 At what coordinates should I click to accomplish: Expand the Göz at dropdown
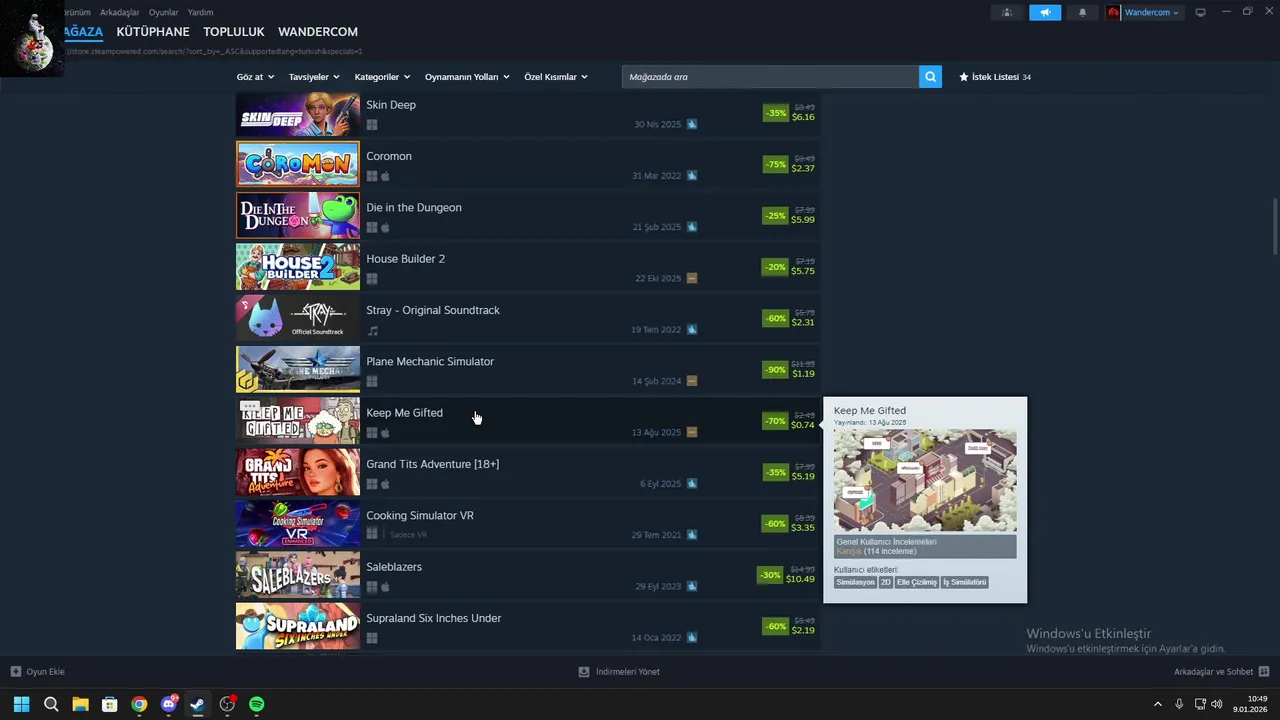tap(255, 77)
